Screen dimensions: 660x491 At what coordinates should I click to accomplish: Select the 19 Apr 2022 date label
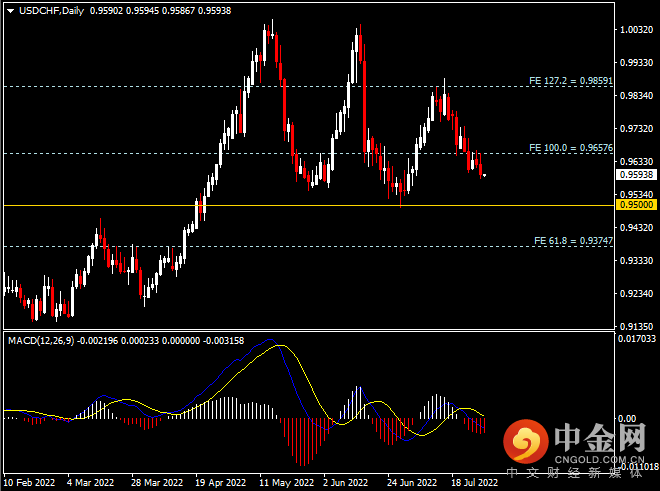click(221, 482)
